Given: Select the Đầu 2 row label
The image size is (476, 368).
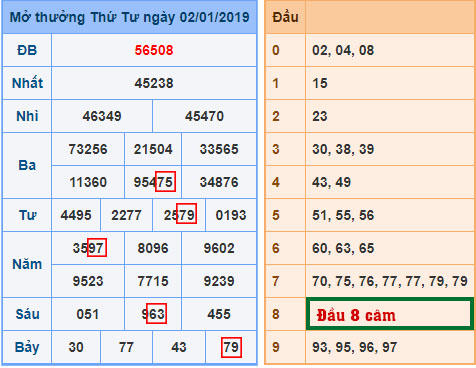Looking at the screenshot, I should (276, 116).
